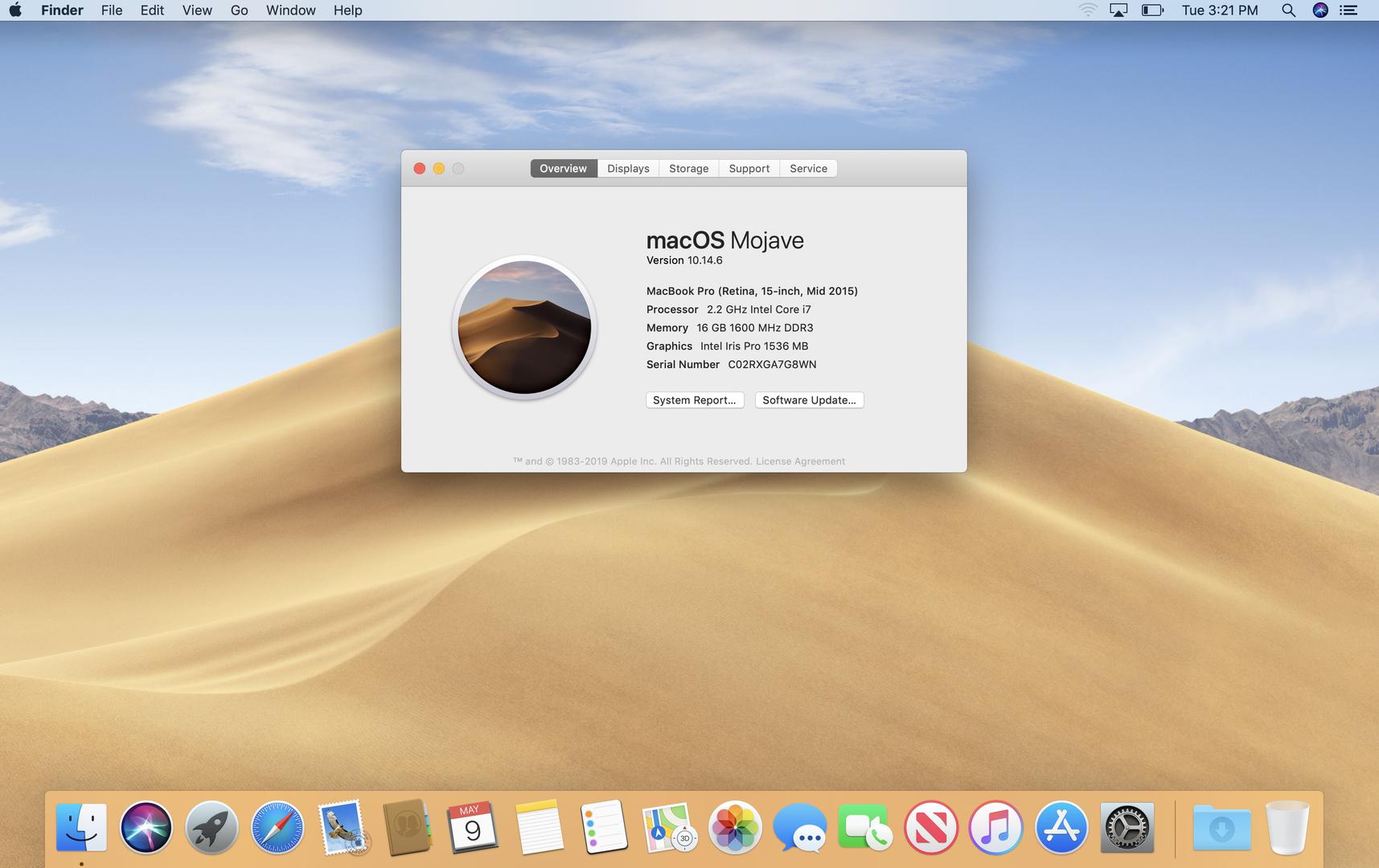
Task: Open the Photos app in Dock
Action: (734, 827)
